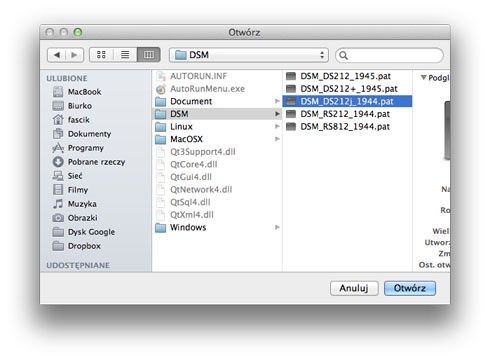Select Sieć network in the sidebar
This screenshot has width=490, height=360.
67,176
